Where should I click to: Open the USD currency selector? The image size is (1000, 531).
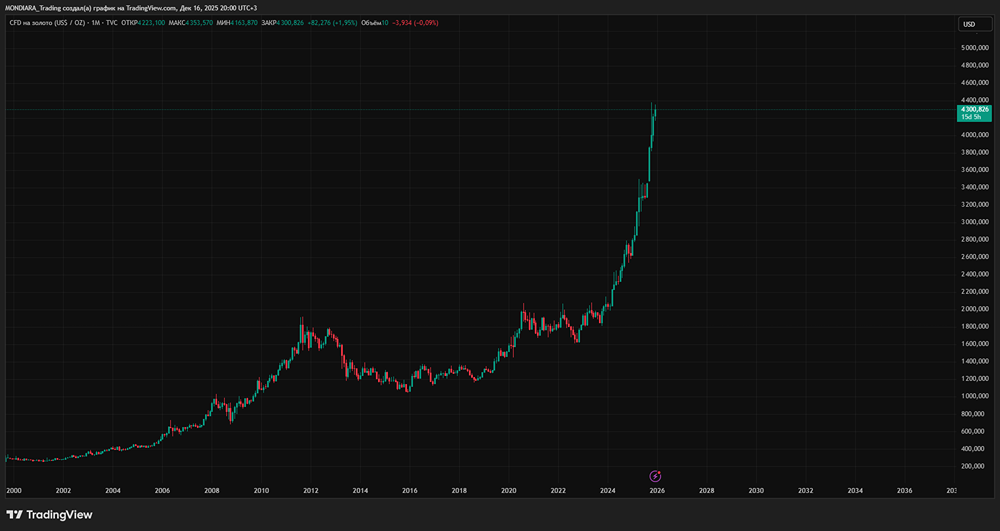click(x=976, y=24)
